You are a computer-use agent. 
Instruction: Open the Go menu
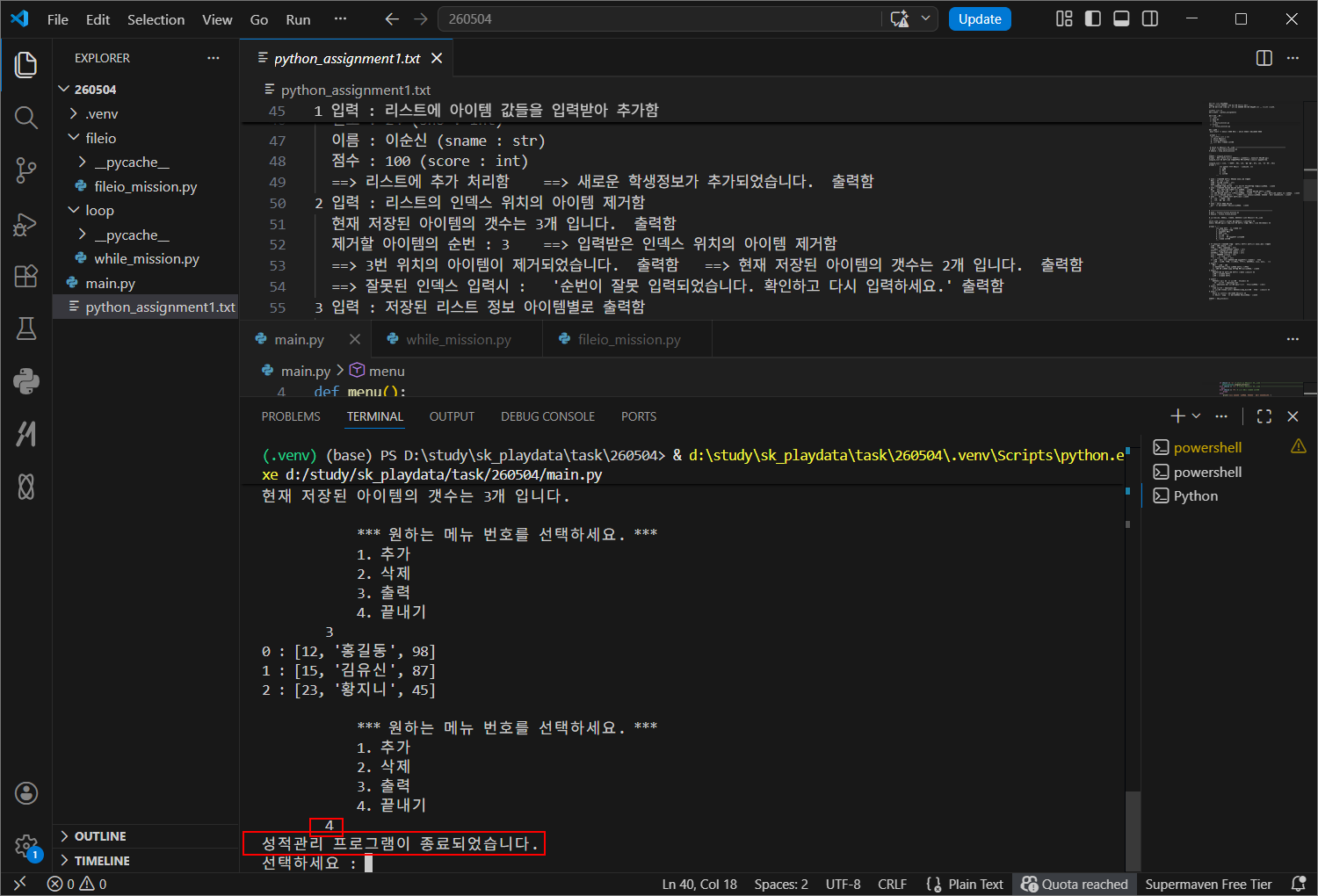coord(259,19)
